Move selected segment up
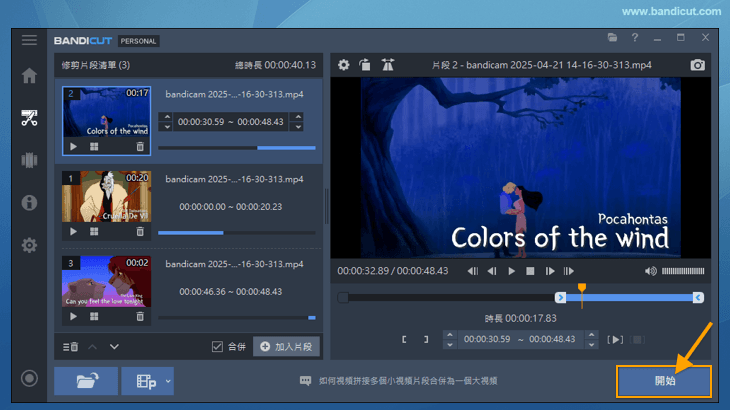730x410 pixels. click(93, 347)
